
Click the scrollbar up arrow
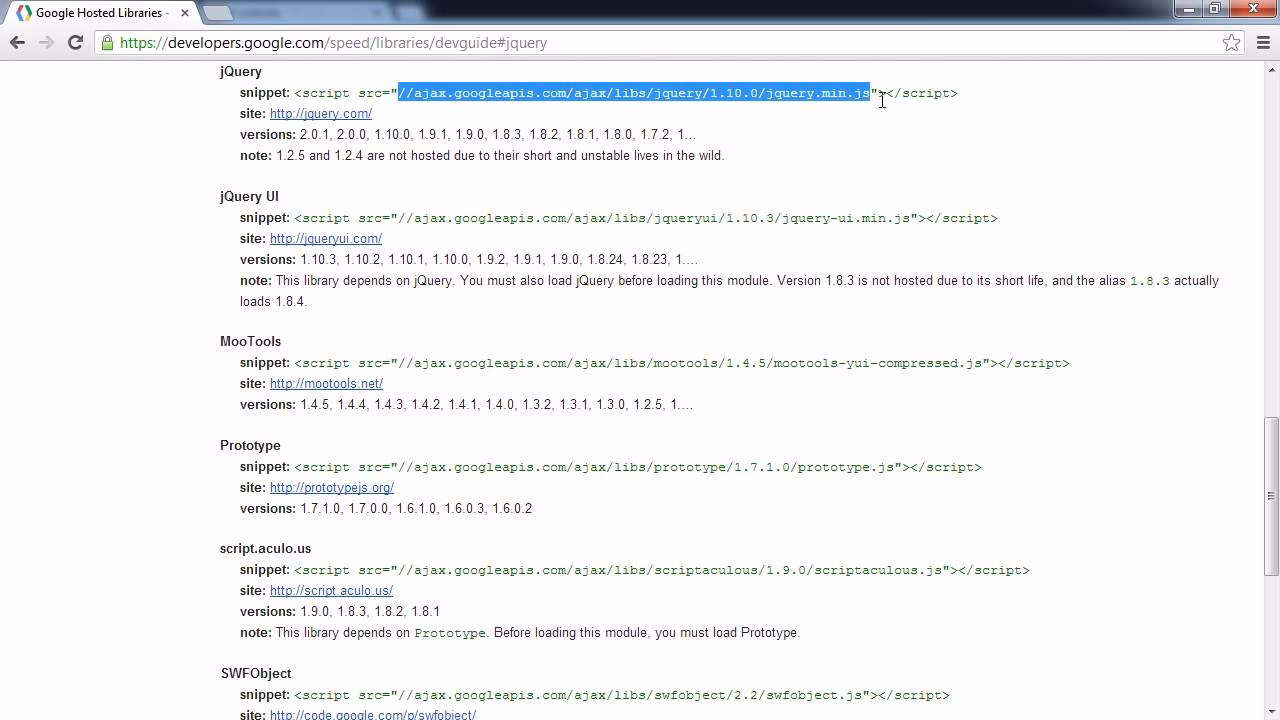point(1271,69)
